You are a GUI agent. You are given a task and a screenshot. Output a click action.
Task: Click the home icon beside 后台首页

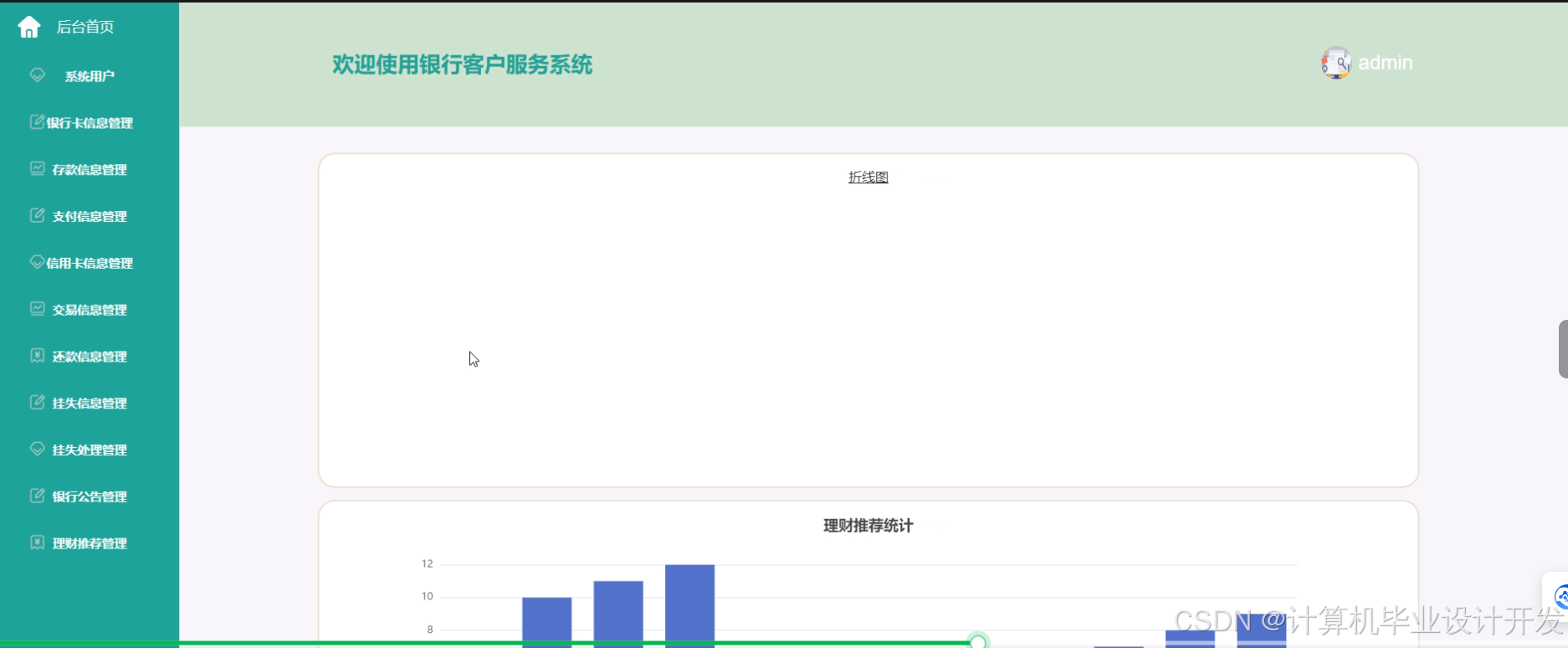tap(29, 27)
